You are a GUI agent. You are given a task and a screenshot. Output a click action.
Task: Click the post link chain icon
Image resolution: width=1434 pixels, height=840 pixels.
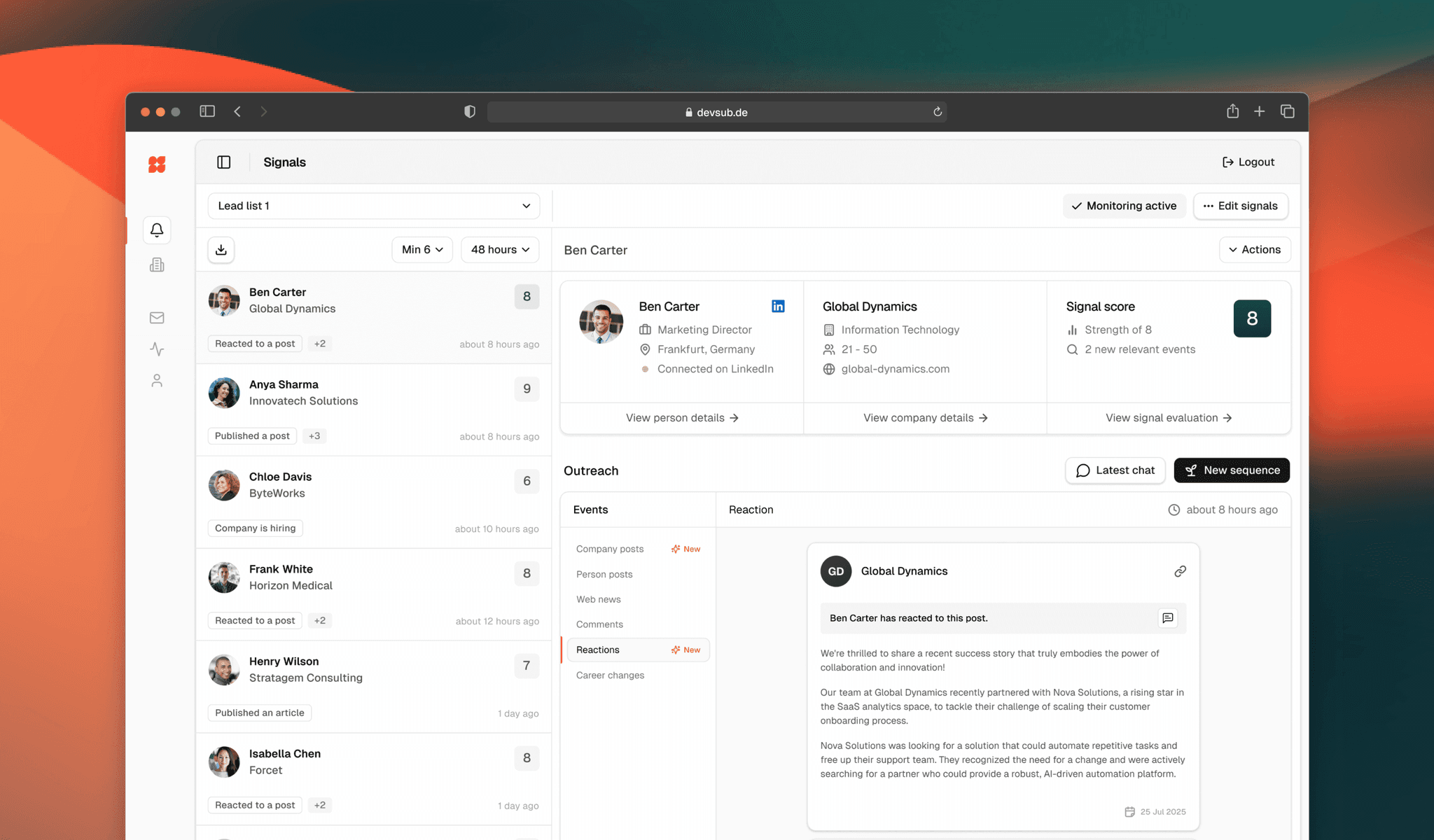point(1180,571)
